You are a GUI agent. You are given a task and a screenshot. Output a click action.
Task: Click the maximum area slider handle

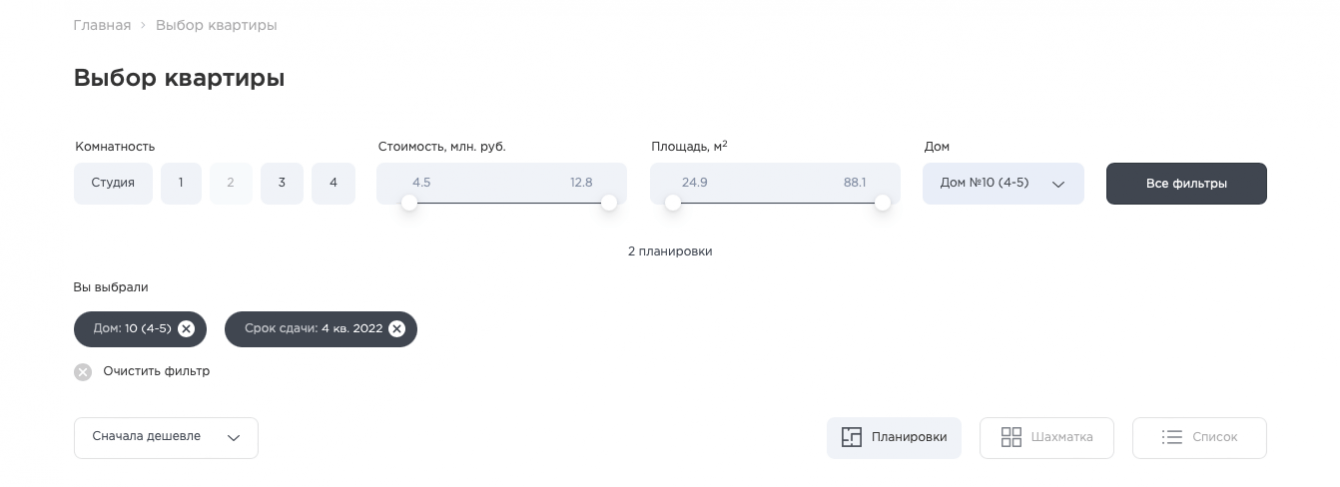pyautogui.click(x=882, y=203)
